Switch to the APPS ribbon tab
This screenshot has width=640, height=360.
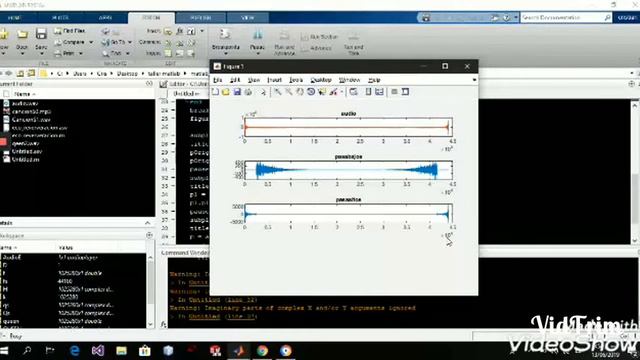click(105, 18)
